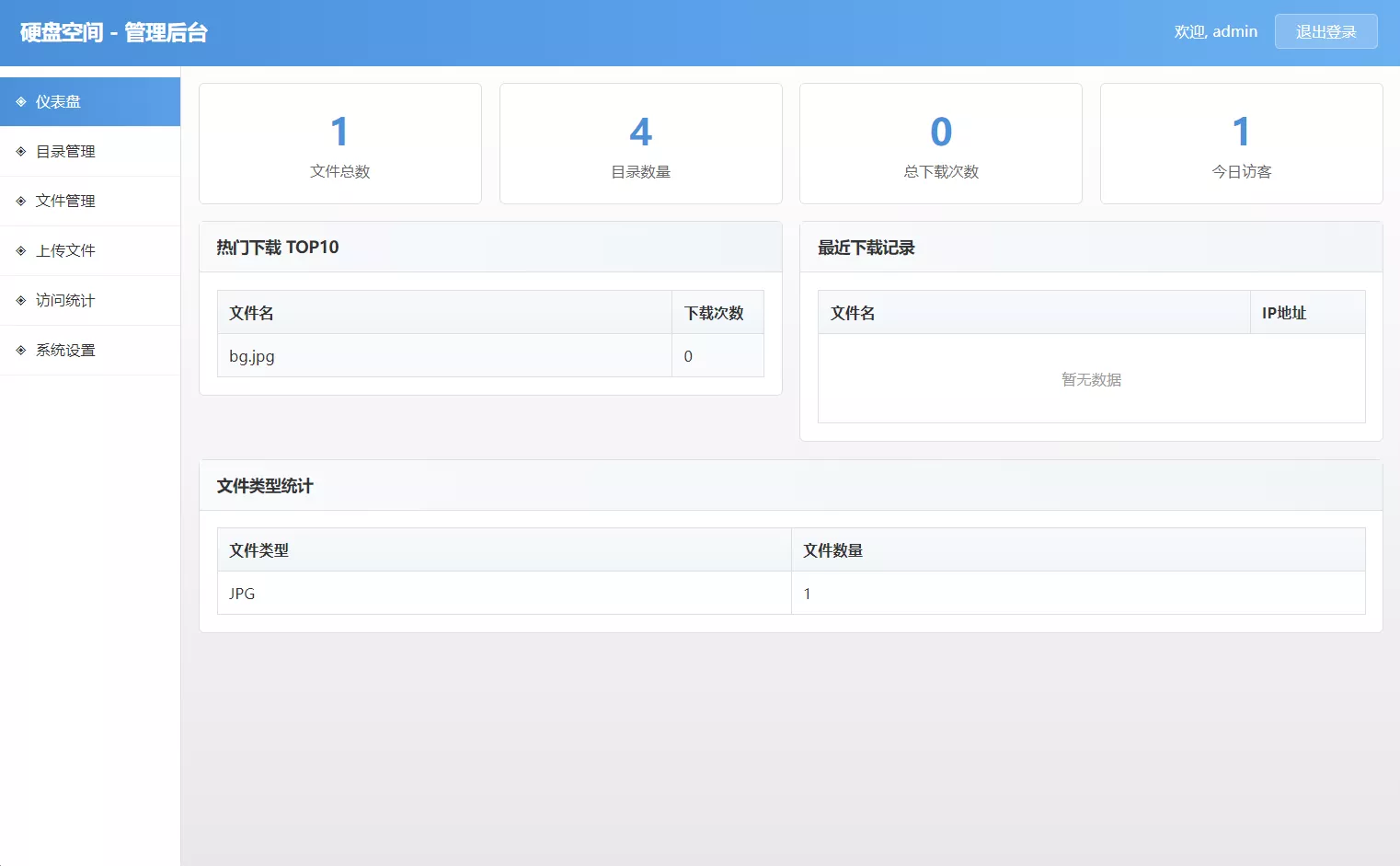Open the 访问统计 page
This screenshot has height=866, width=1400.
64,300
